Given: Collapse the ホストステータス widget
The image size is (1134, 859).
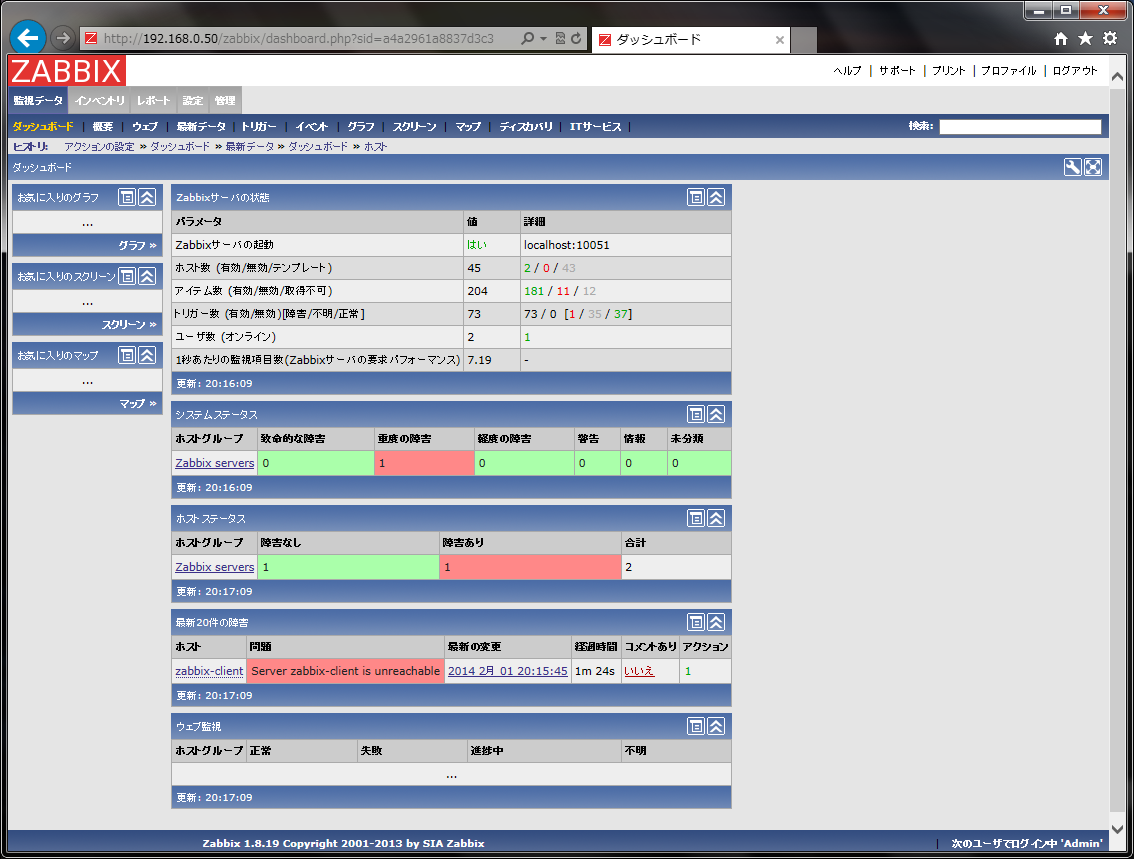Looking at the screenshot, I should 716,518.
